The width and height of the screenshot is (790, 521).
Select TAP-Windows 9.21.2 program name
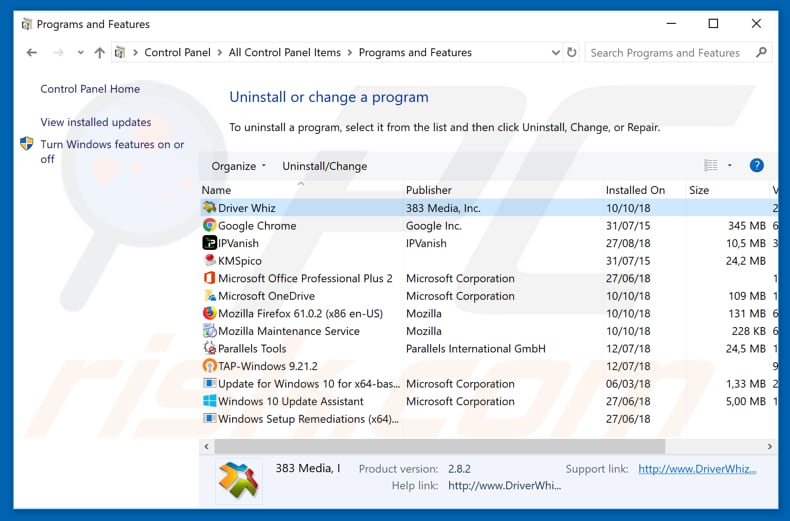tap(268, 366)
